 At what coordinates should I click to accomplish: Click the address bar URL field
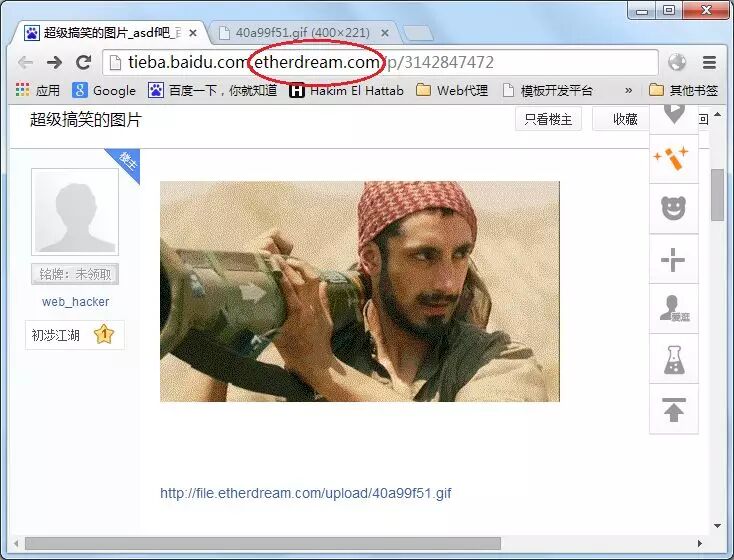[380, 62]
